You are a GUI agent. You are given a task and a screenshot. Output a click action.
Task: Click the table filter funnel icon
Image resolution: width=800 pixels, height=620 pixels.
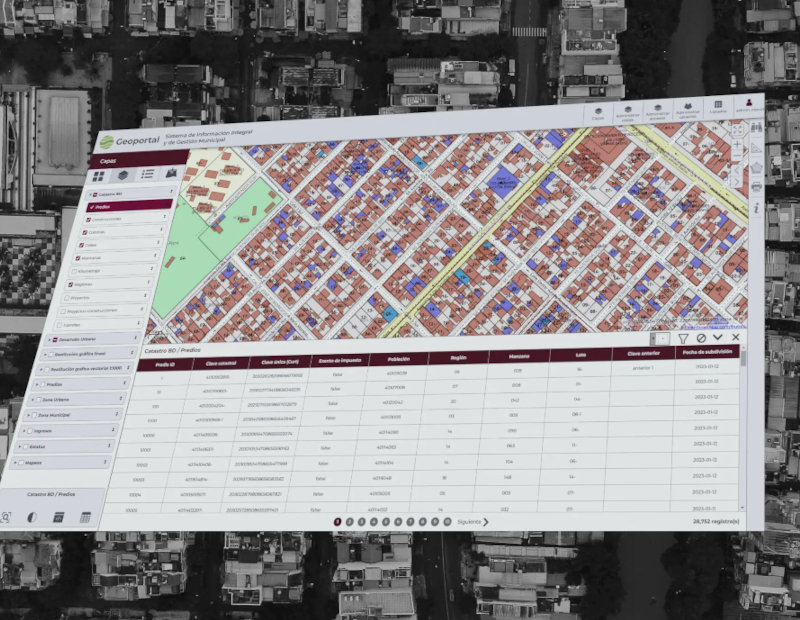(x=683, y=338)
